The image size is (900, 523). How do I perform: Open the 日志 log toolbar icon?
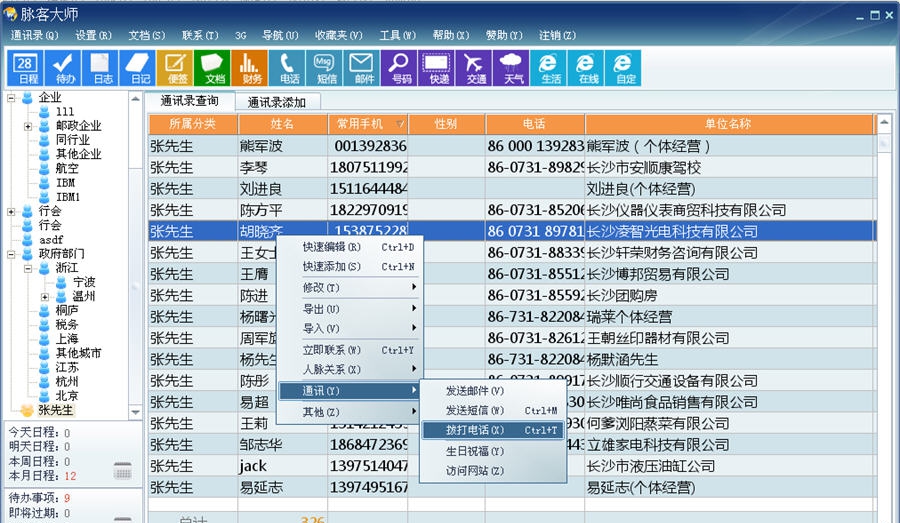[100, 68]
